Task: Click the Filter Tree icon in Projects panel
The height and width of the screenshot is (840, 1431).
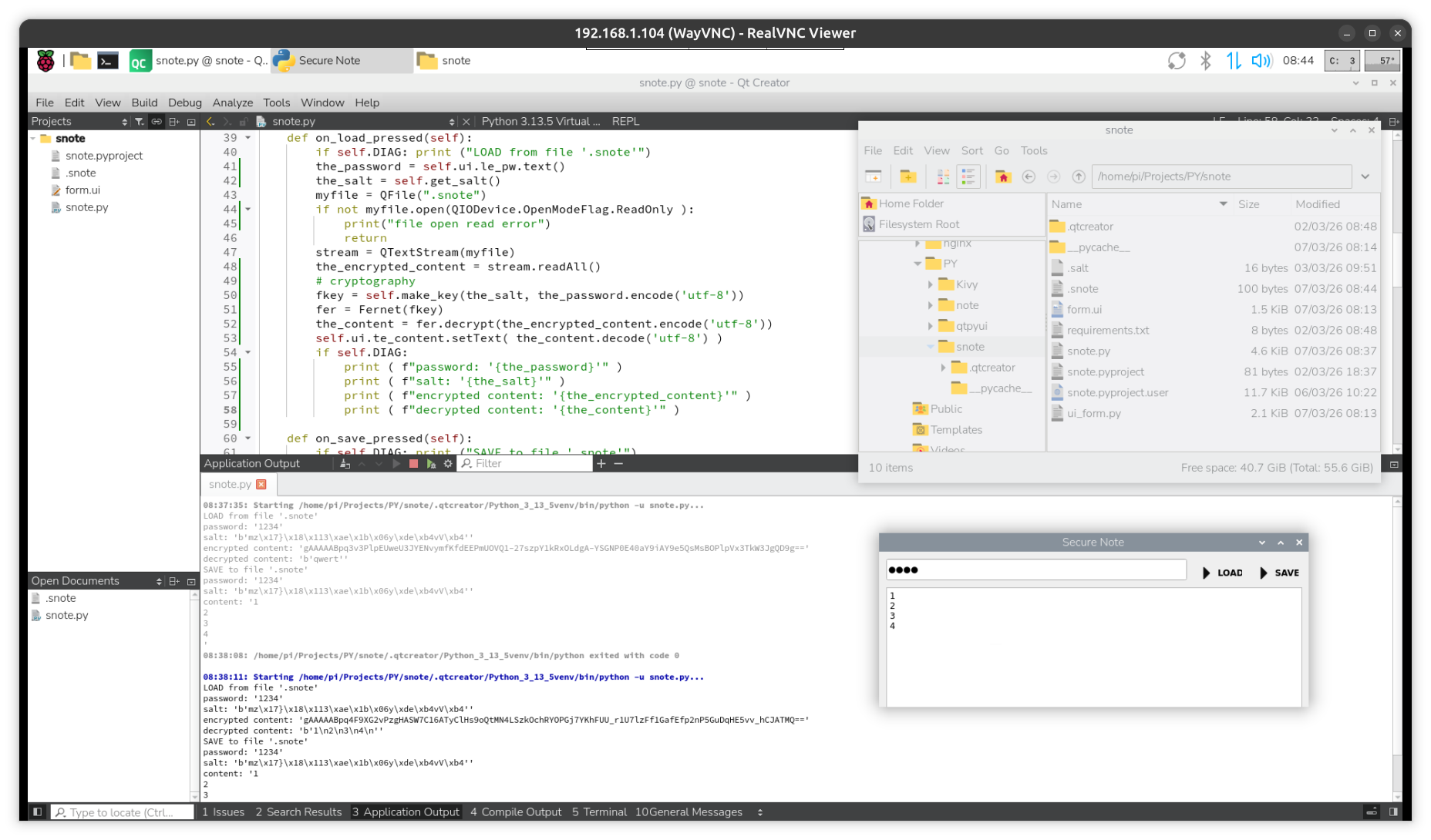Action: (140, 122)
